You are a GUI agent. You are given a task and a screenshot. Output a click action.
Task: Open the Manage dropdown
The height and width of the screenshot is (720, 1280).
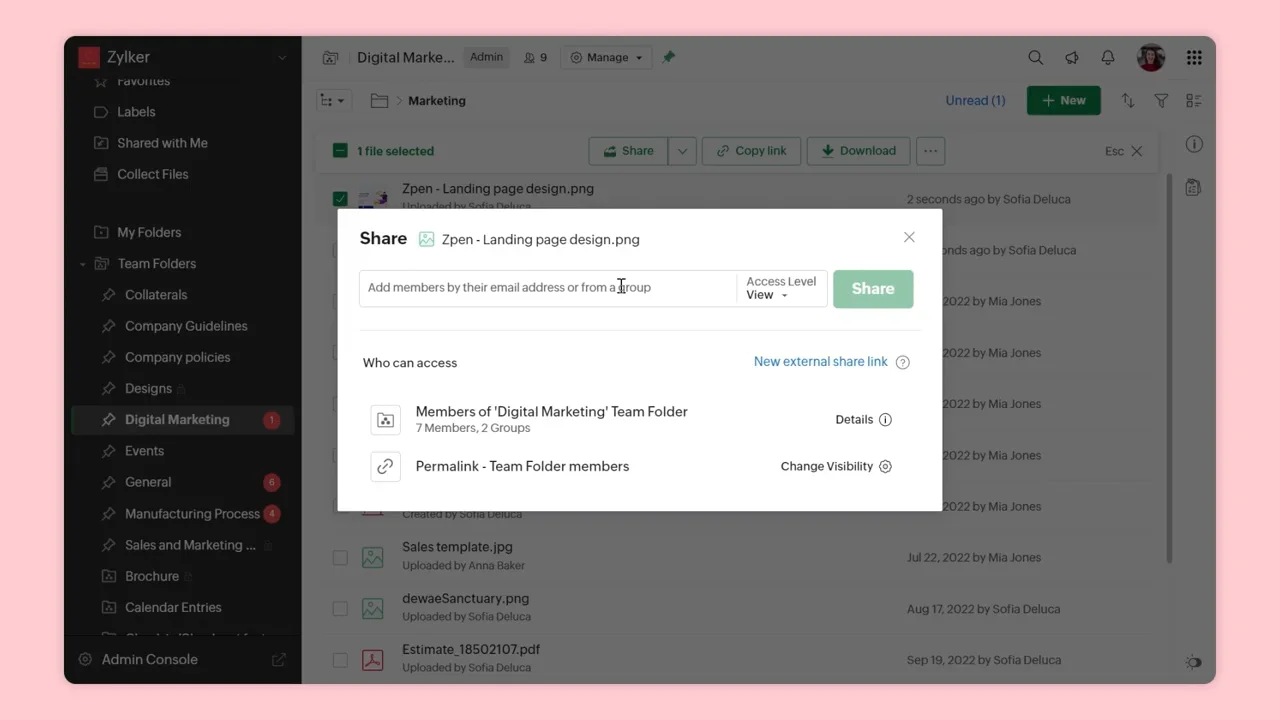[606, 58]
